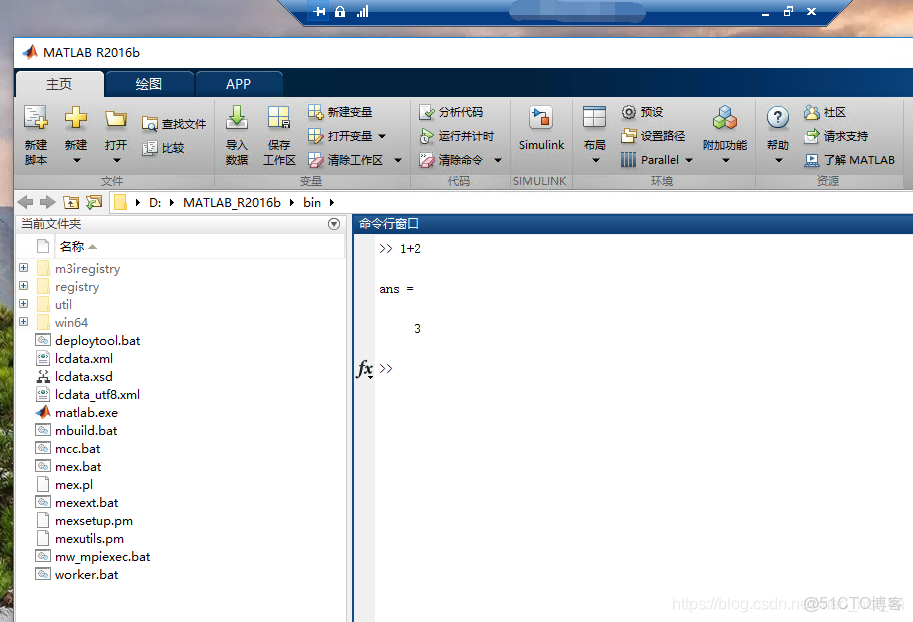Screen dimensions: 913x622
Task: Expand the m3iregistry folder
Action: [x=23, y=267]
